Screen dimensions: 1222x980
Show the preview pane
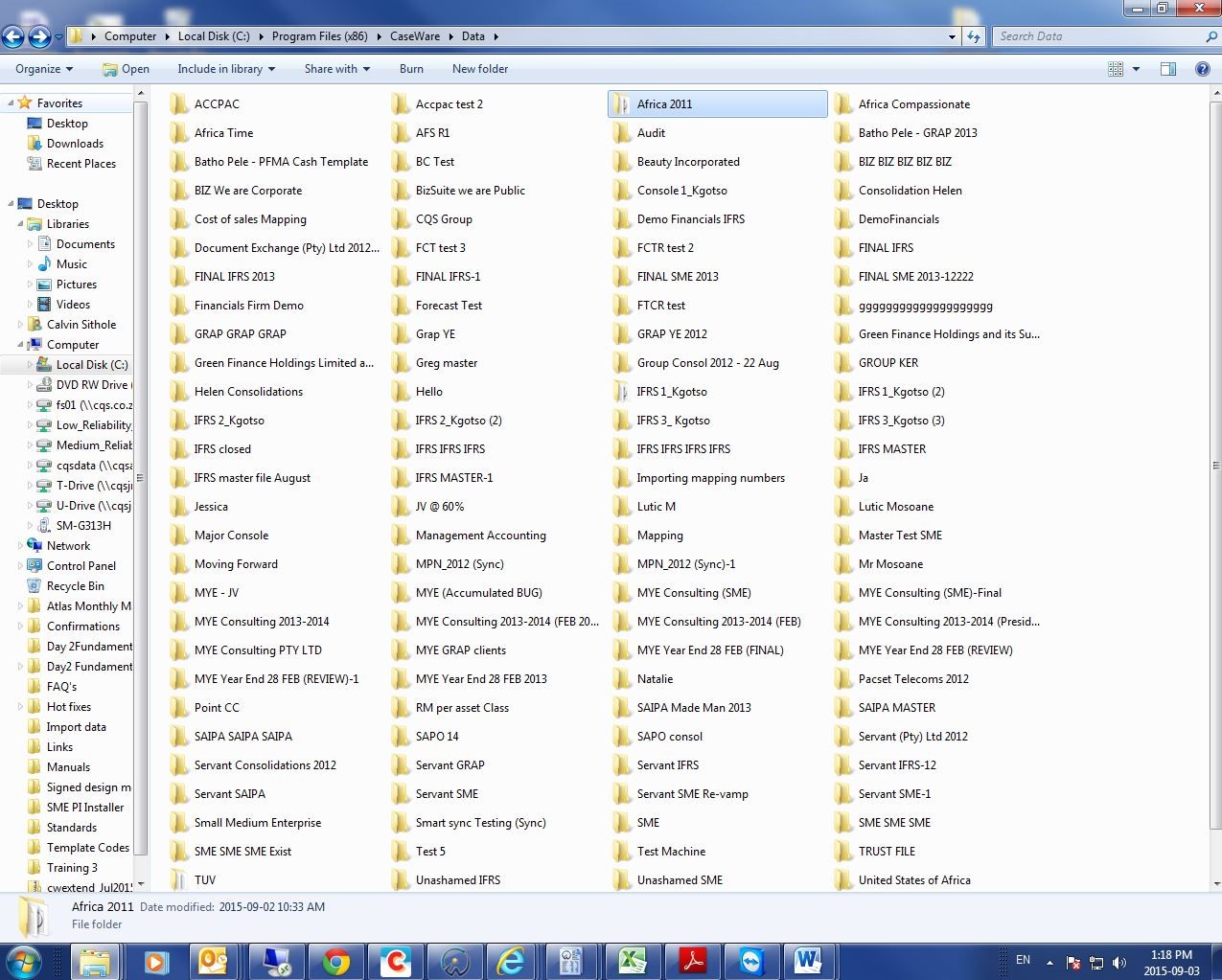[1167, 69]
